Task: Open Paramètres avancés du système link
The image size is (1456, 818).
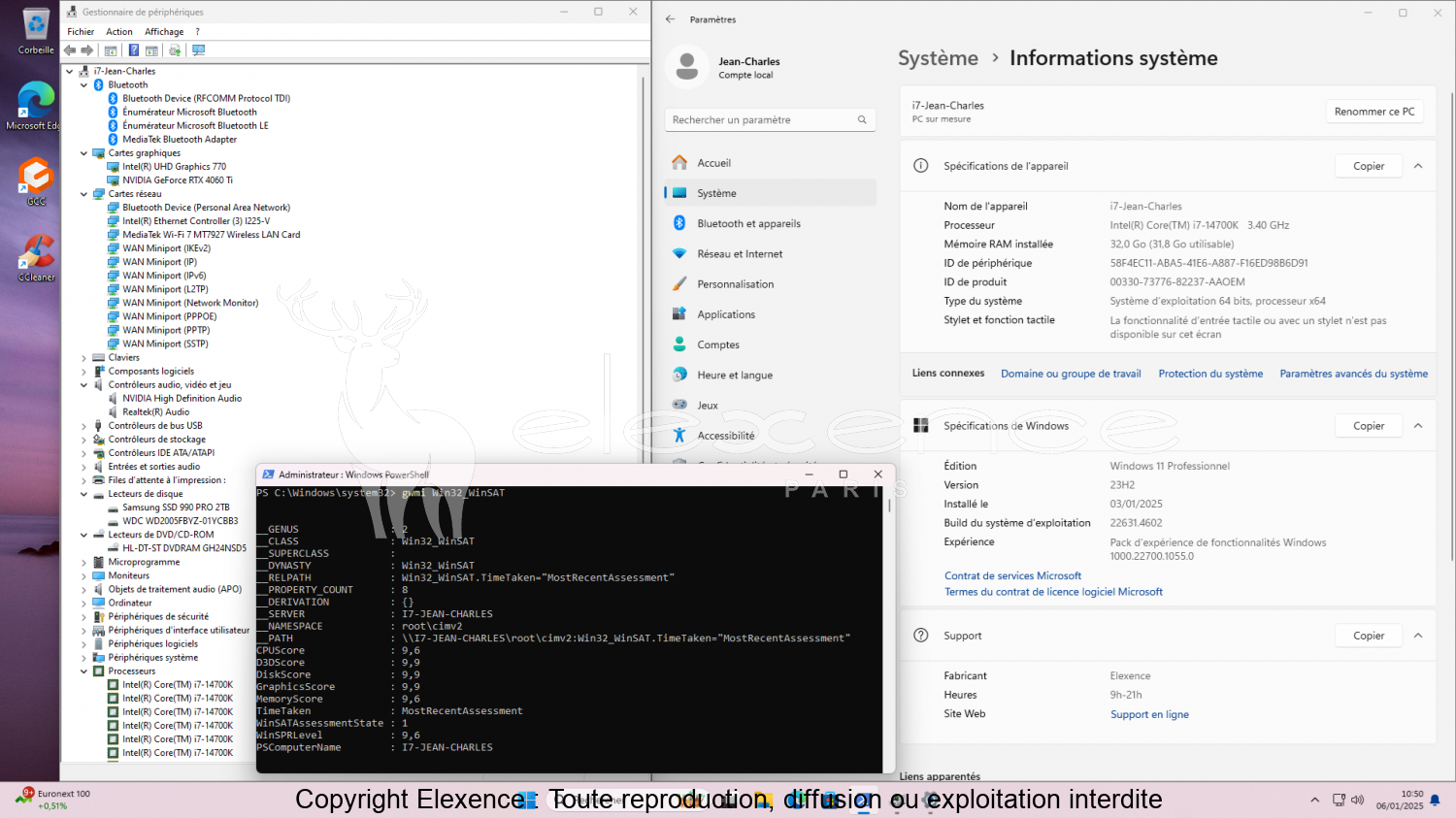Action: point(1353,374)
